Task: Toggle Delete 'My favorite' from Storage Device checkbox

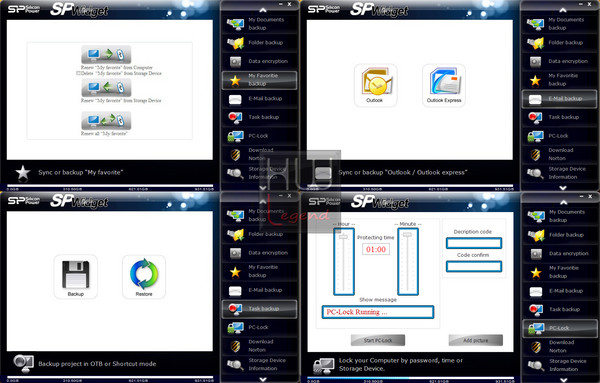Action: point(78,73)
